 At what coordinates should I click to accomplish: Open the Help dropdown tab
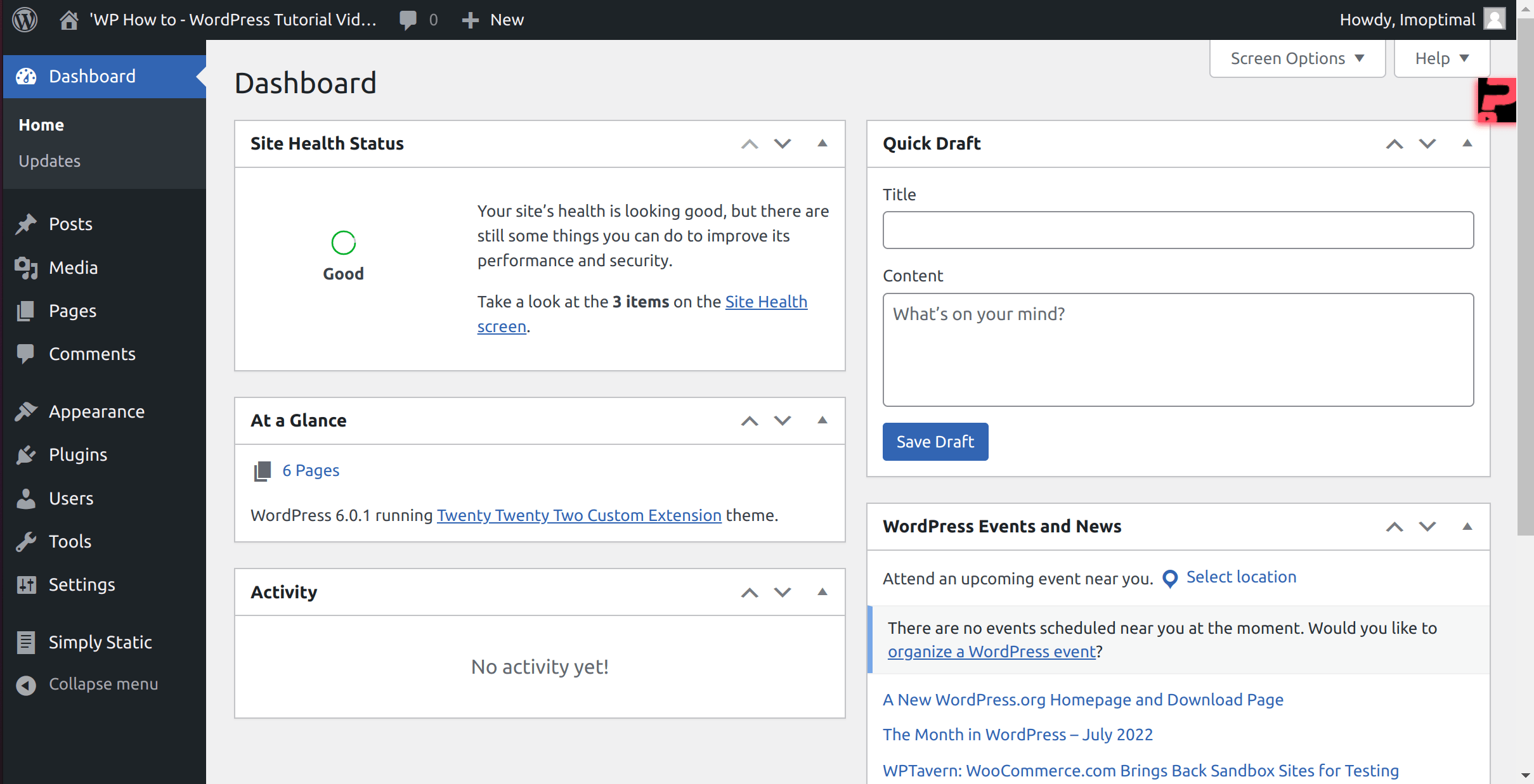pos(1441,58)
